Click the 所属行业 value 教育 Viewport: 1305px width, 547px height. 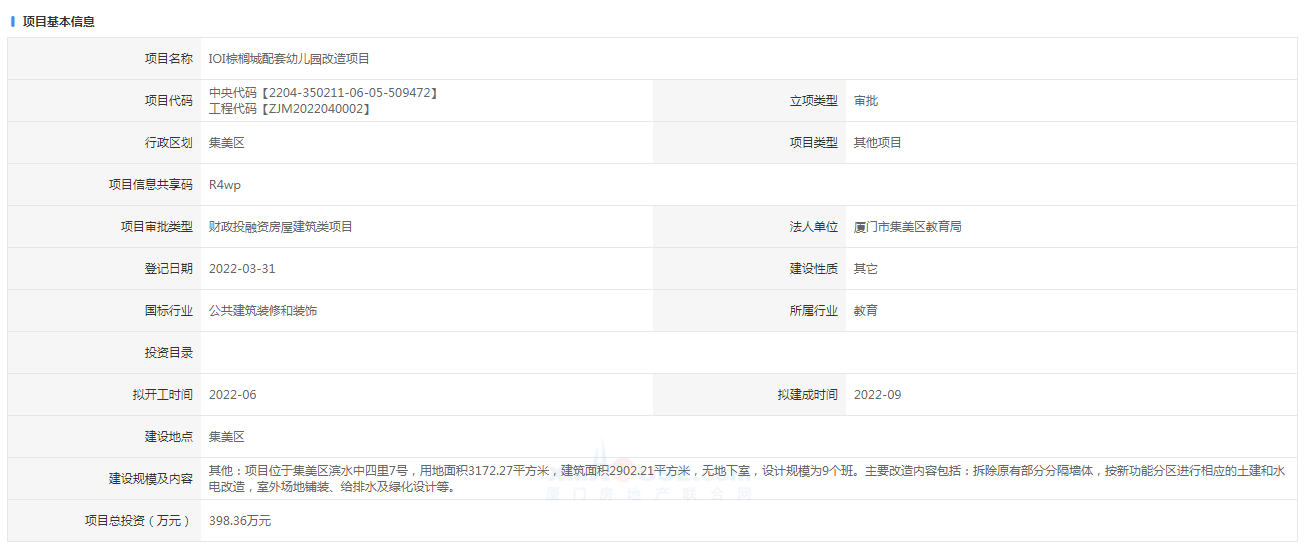click(x=865, y=311)
